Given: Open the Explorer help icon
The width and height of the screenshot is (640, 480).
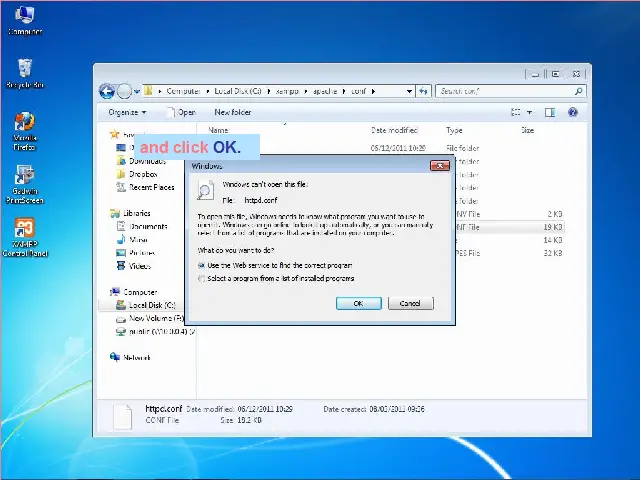Looking at the screenshot, I should [x=573, y=112].
